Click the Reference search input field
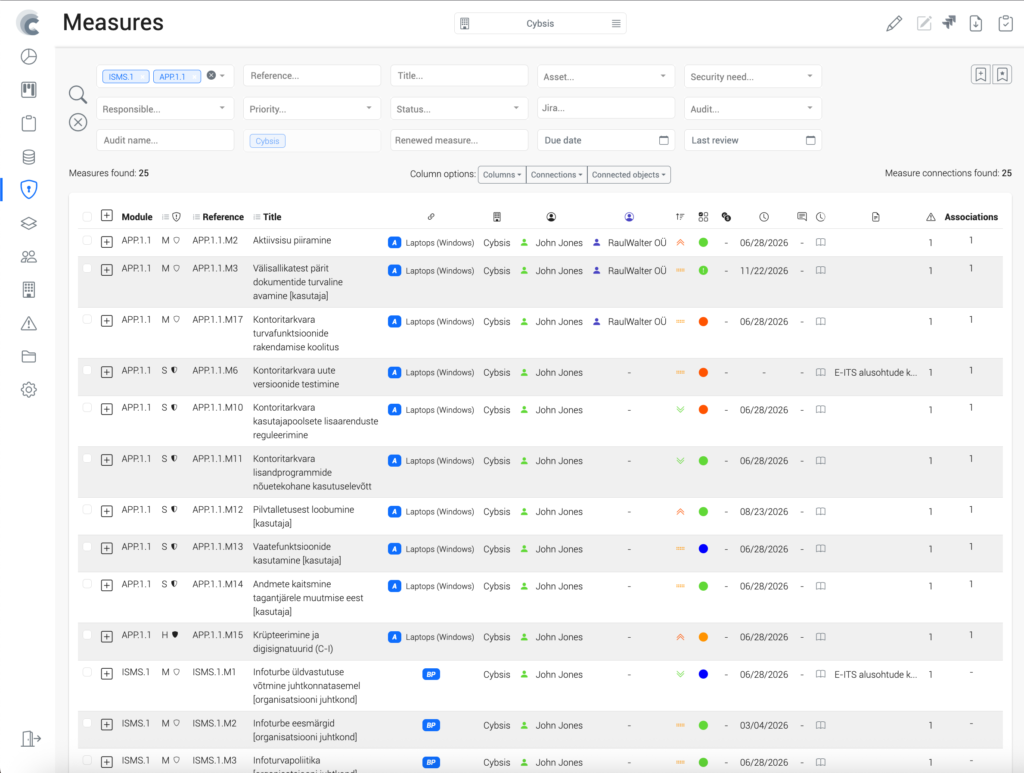Image resolution: width=1024 pixels, height=773 pixels. coord(312,76)
